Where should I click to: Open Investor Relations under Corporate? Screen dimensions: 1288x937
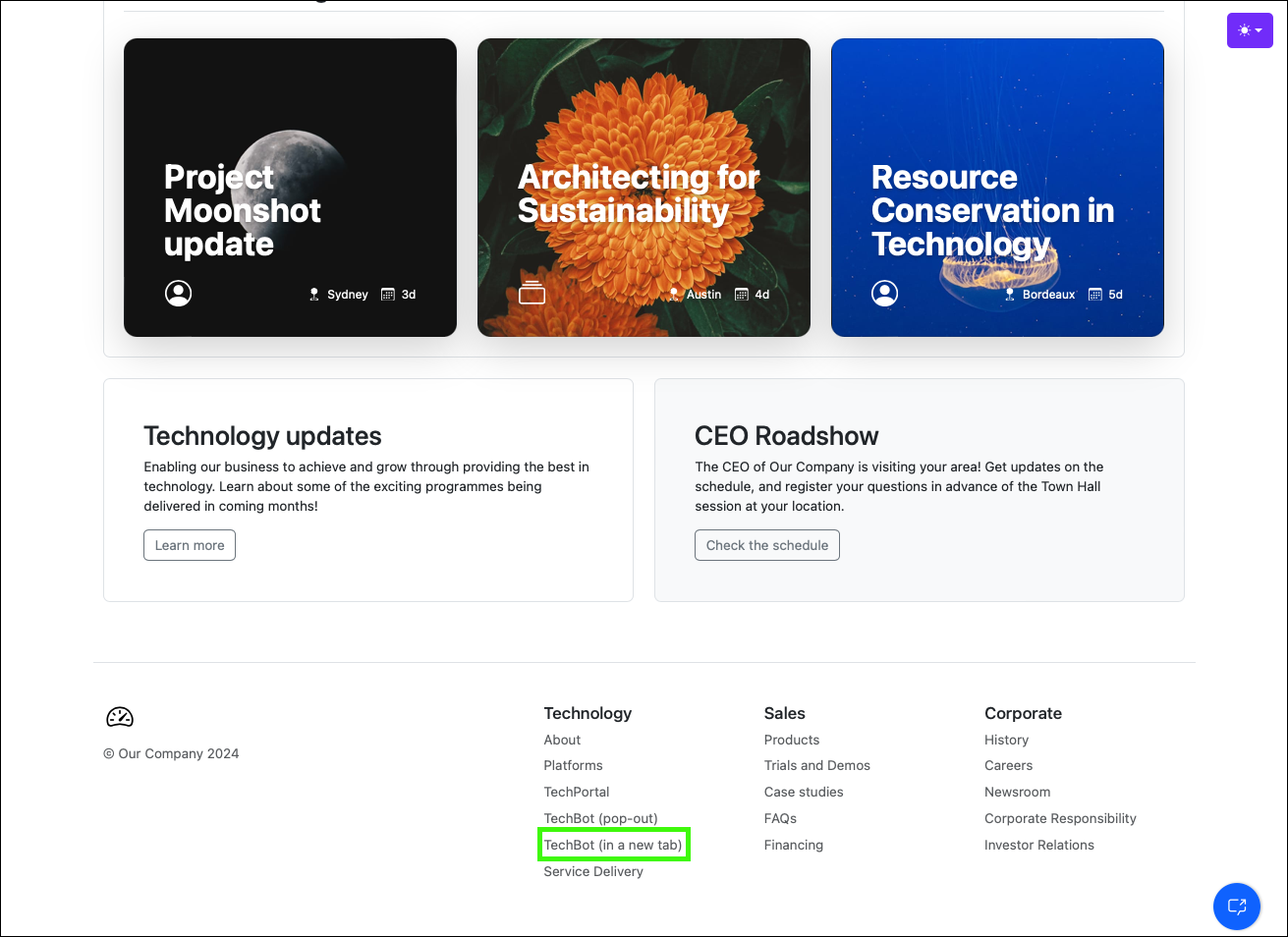(x=1038, y=845)
